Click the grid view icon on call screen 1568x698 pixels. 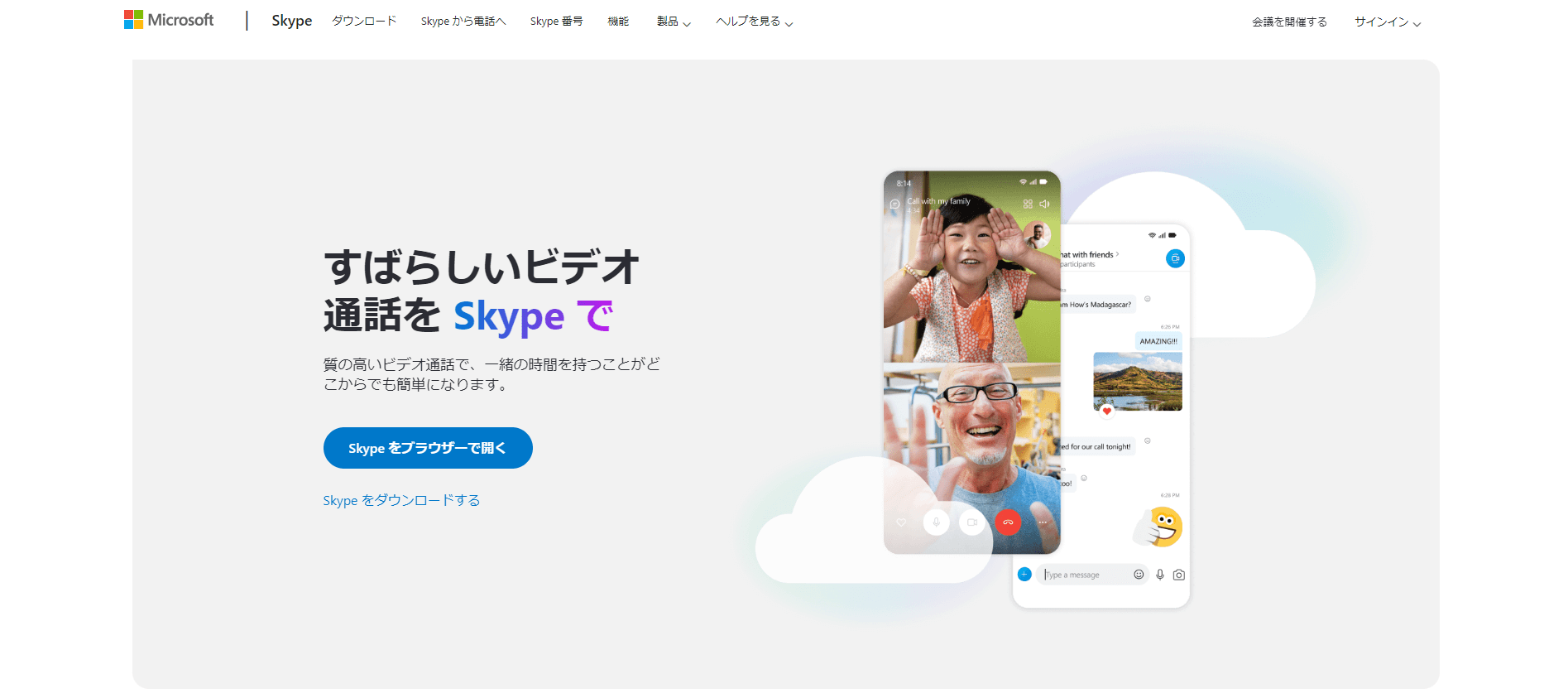coord(1028,204)
